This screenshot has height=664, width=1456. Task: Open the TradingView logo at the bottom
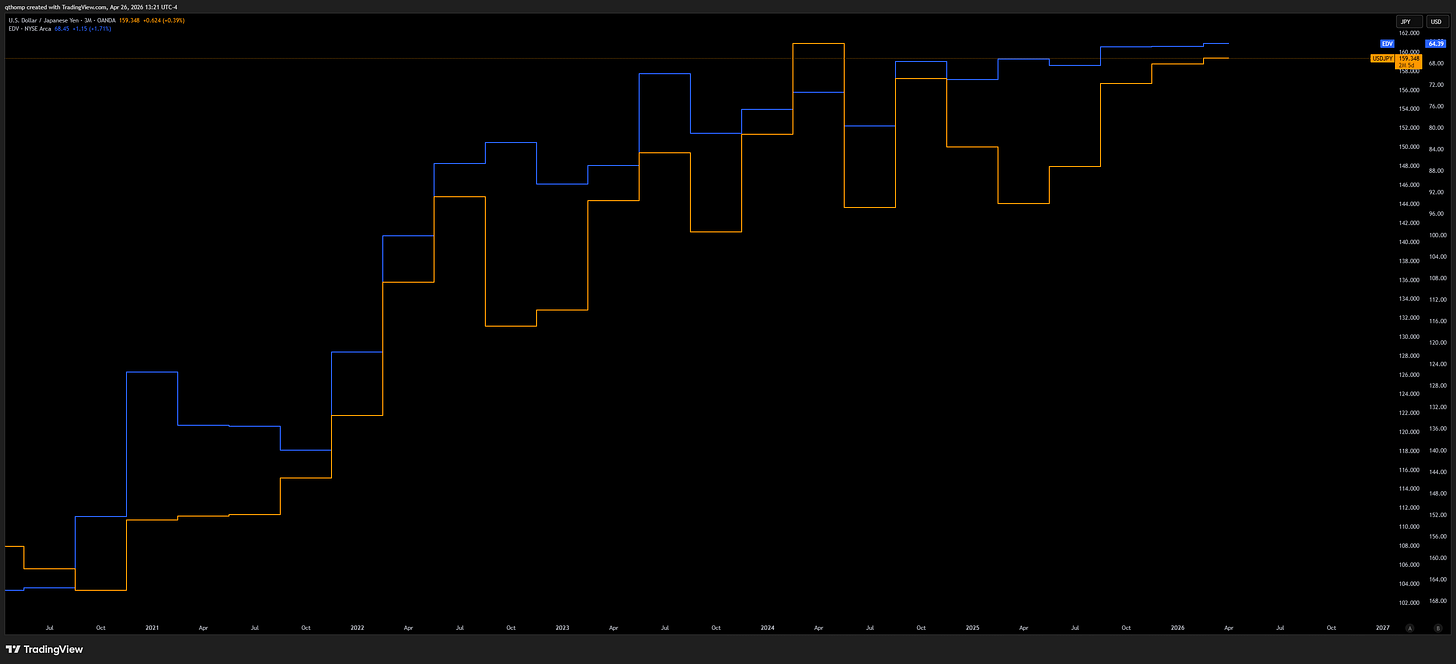click(x=46, y=649)
